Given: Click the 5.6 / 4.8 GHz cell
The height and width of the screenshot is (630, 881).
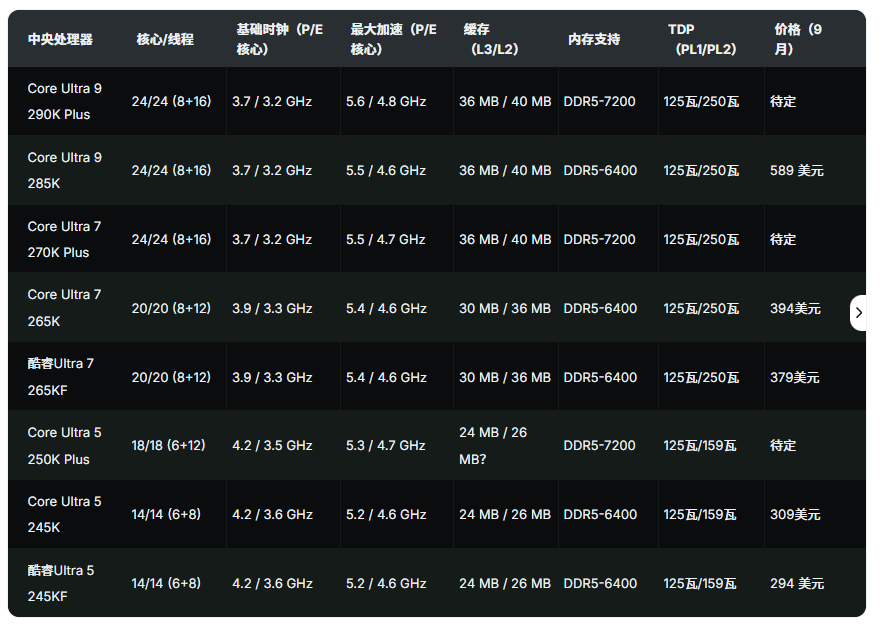Looking at the screenshot, I should pos(386,102).
